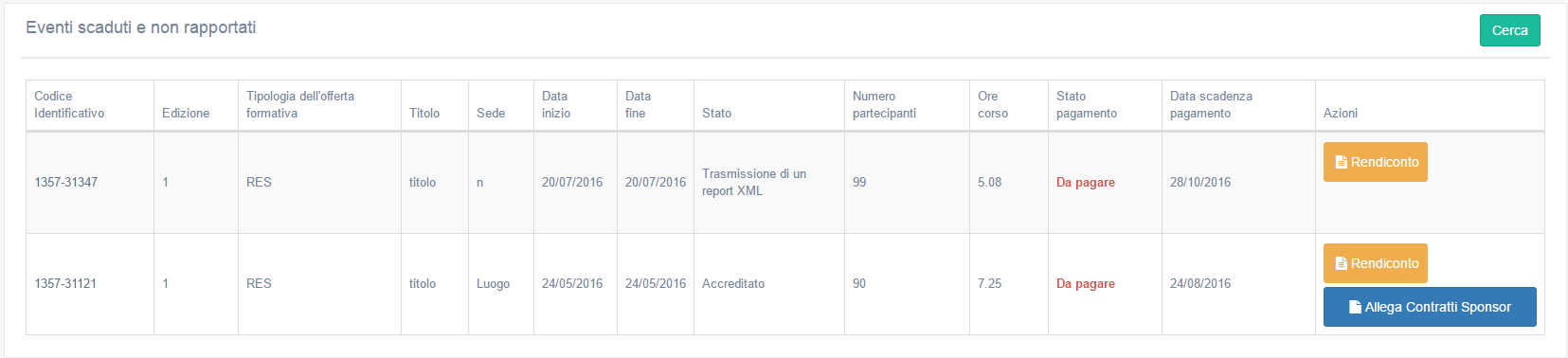Click Da pagare status in second row
The height and width of the screenshot is (358, 1568).
point(1086,283)
